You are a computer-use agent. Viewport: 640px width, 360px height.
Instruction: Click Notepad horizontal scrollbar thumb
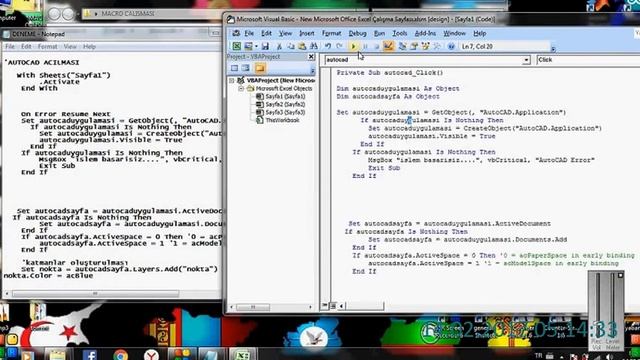[95, 293]
